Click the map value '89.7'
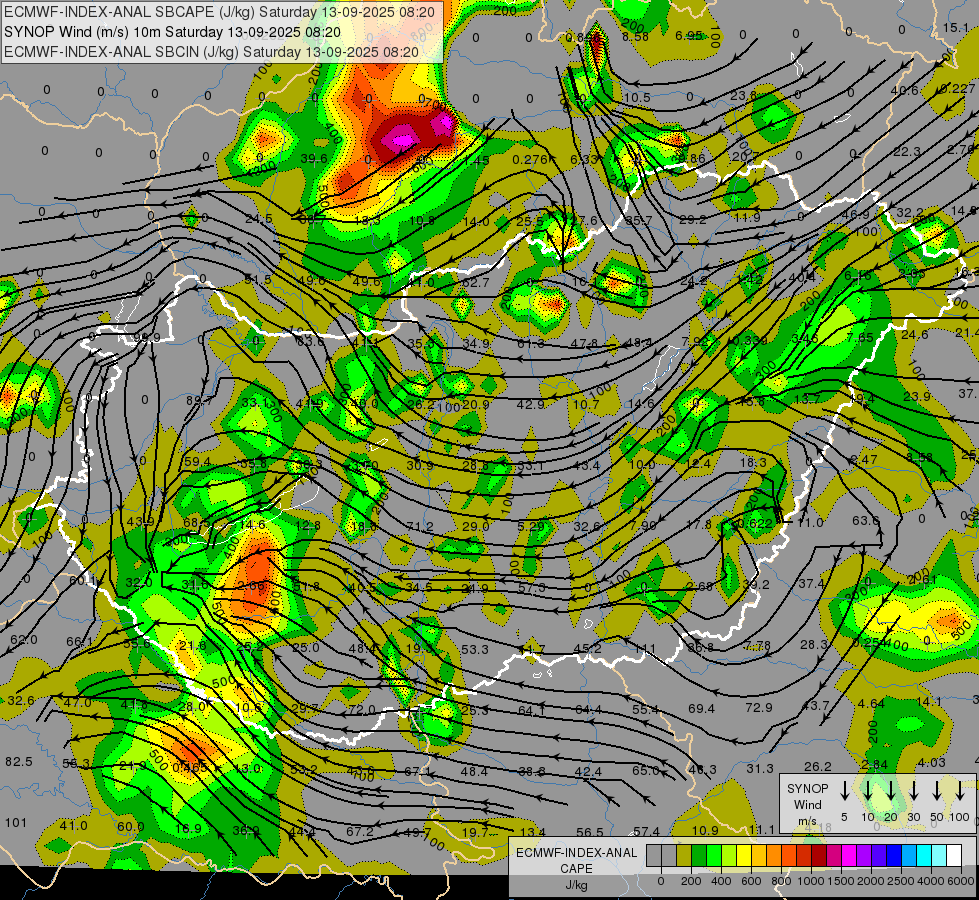The width and height of the screenshot is (979, 900). pyautogui.click(x=199, y=400)
